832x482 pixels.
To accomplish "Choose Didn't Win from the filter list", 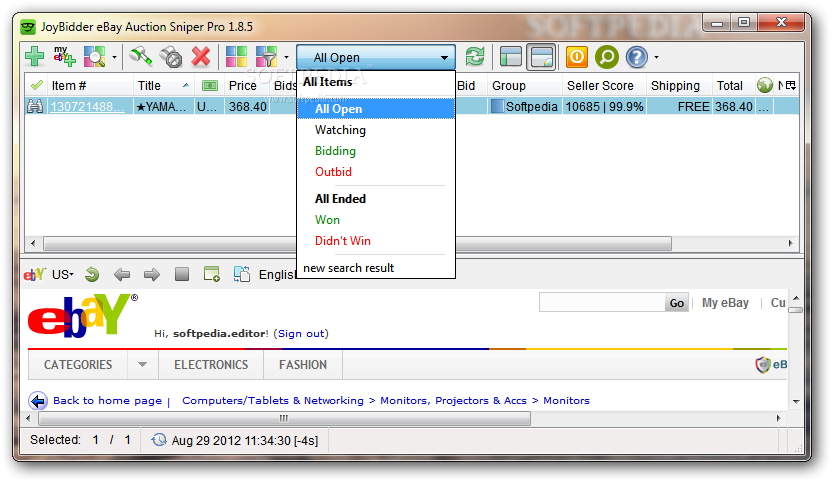I will pos(343,241).
